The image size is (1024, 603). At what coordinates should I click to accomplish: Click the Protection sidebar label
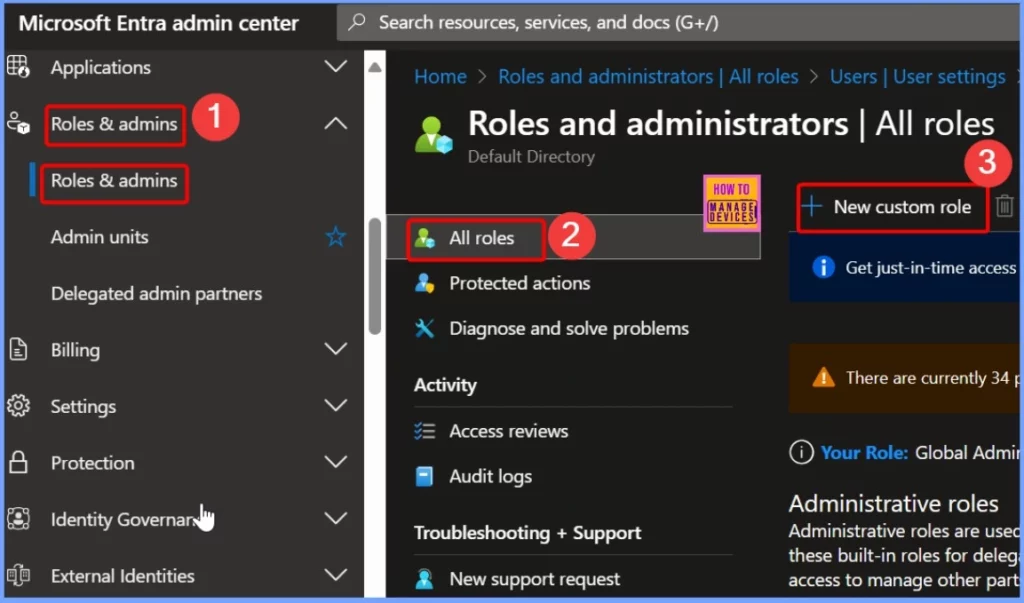92,463
